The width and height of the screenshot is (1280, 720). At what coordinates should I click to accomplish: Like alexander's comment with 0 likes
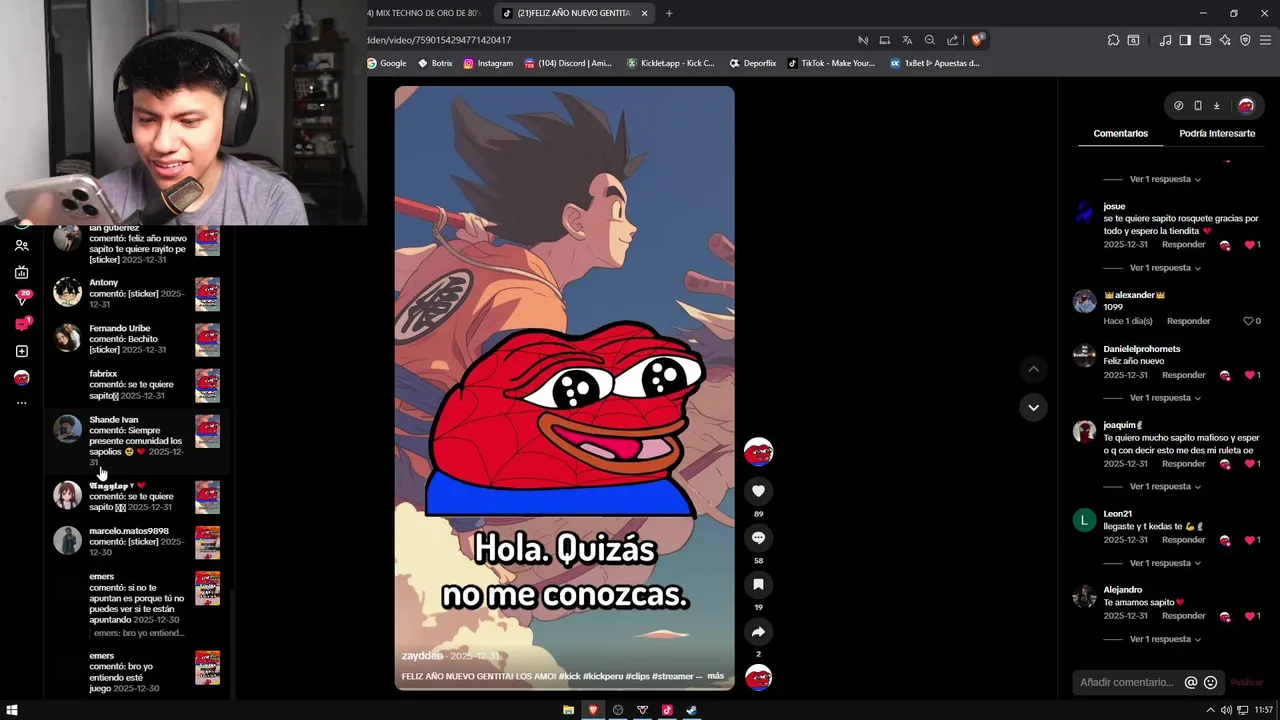pyautogui.click(x=1248, y=321)
